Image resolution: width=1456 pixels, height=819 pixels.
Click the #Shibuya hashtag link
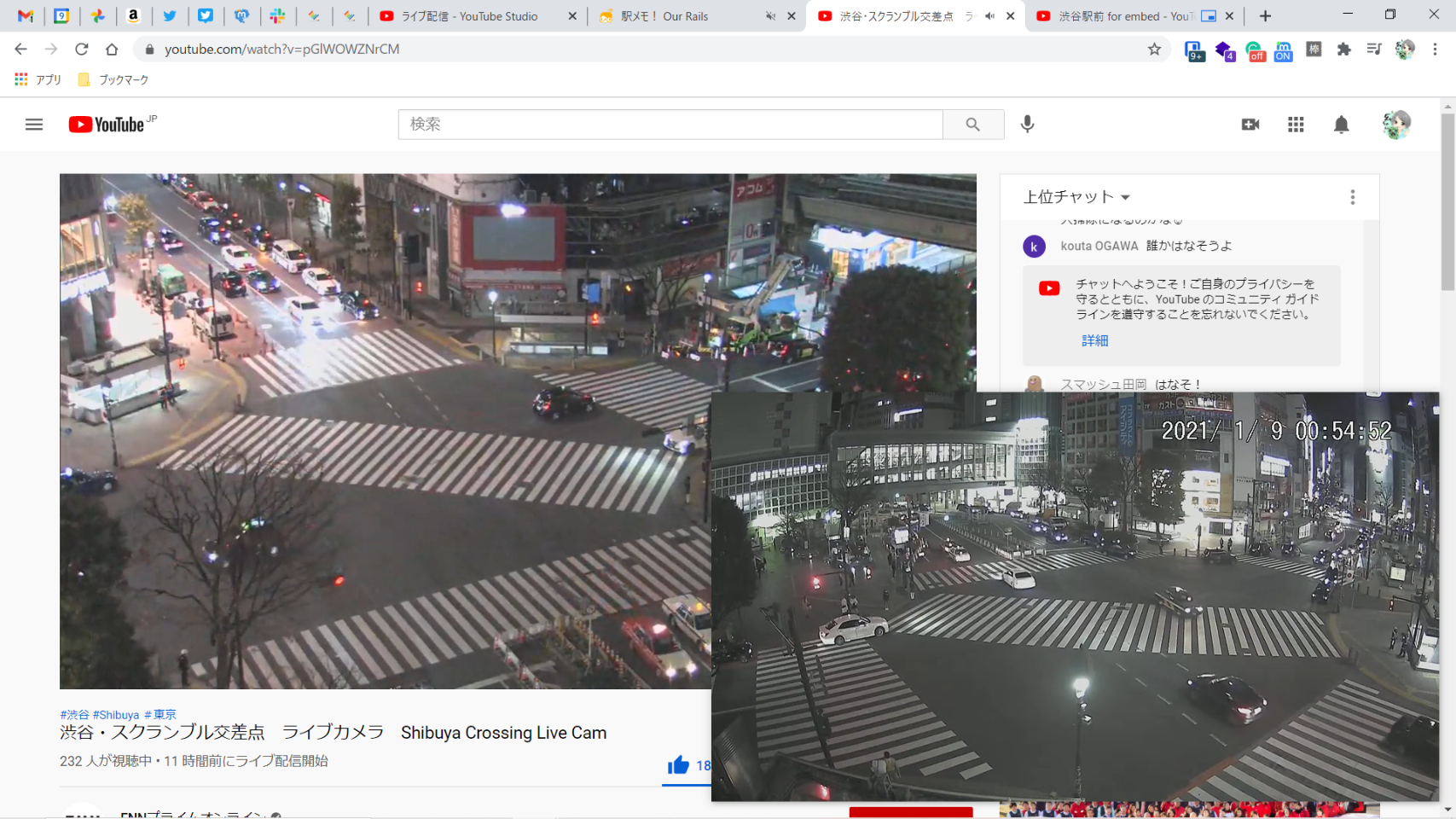pyautogui.click(x=116, y=715)
